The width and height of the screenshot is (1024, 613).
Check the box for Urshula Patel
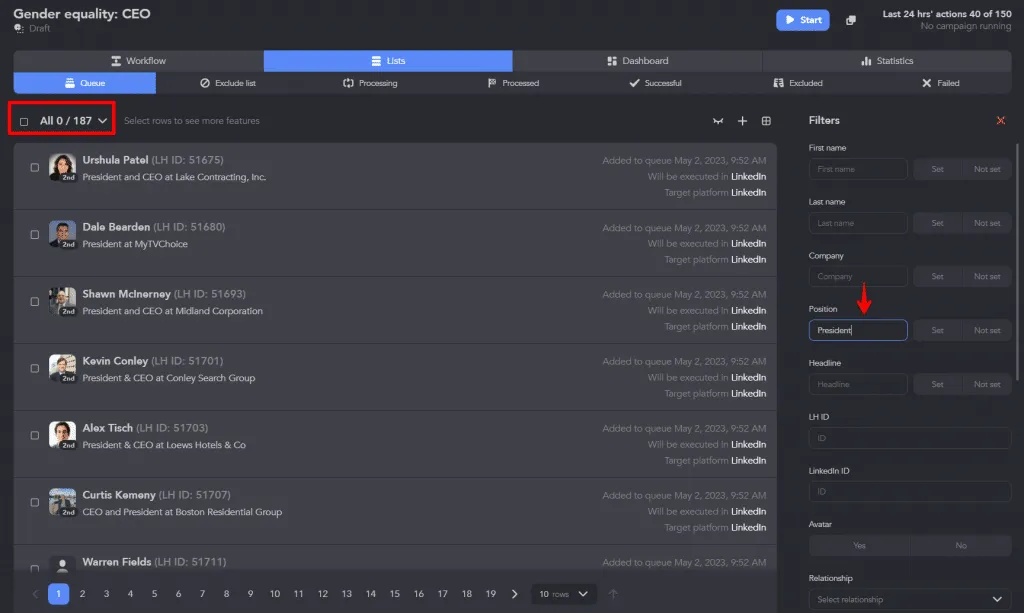pos(35,167)
